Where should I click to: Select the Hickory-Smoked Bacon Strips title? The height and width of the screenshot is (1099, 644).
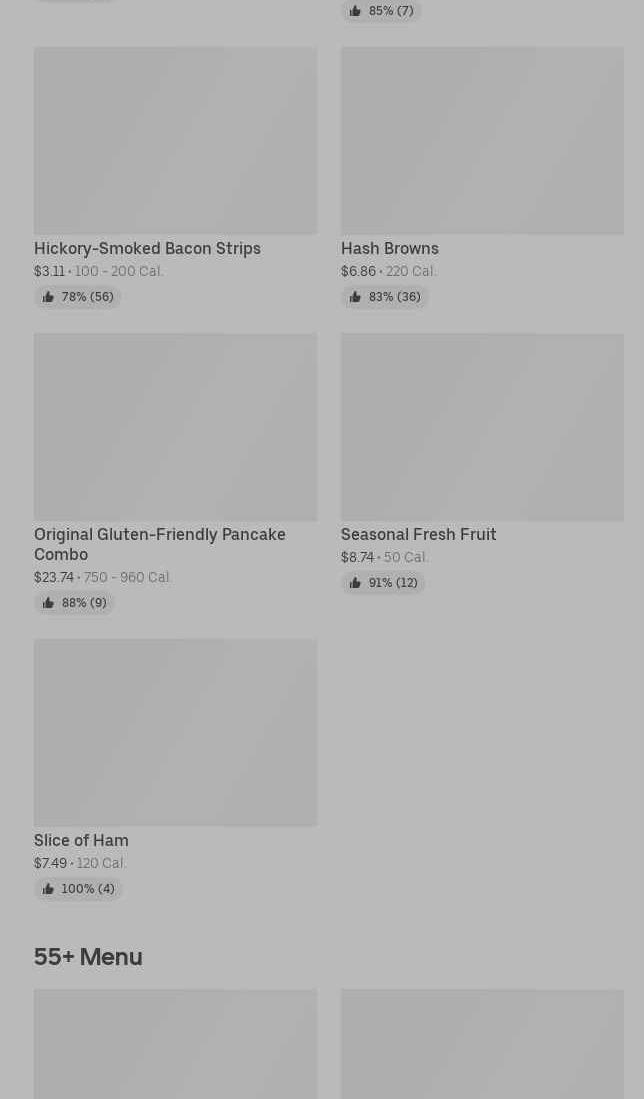pos(147,248)
